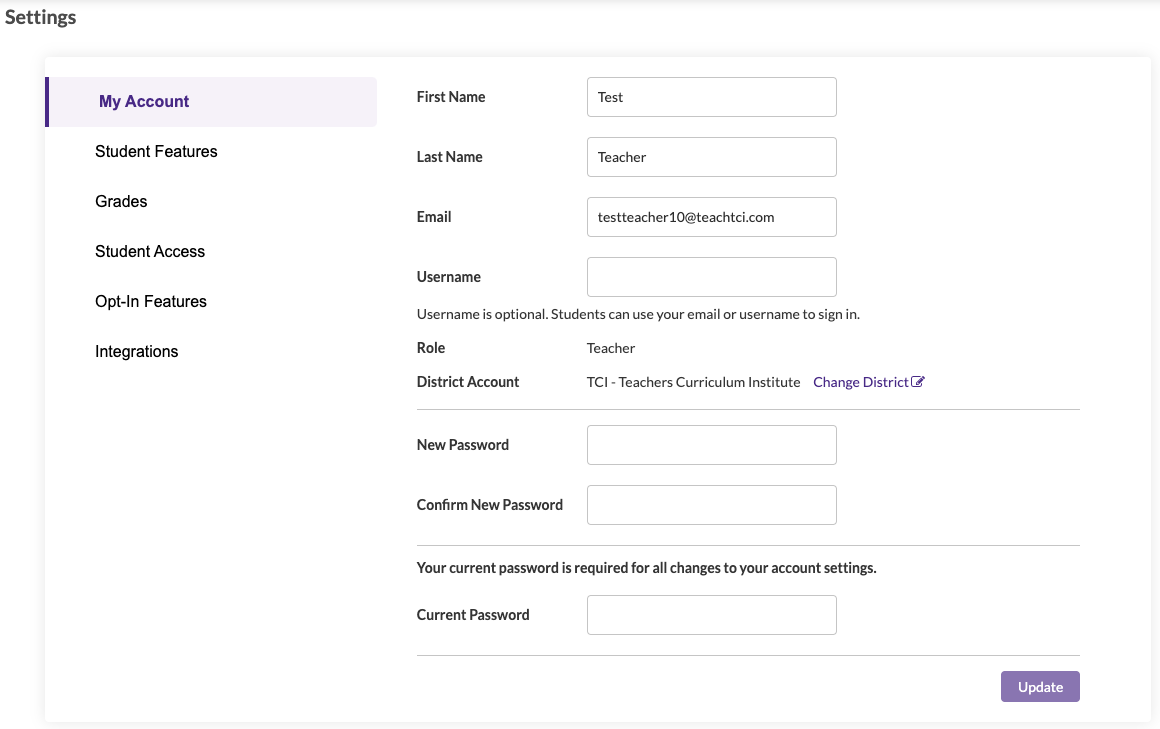Open the Opt-In Features settings
Viewport: 1160px width, 729px height.
click(150, 301)
